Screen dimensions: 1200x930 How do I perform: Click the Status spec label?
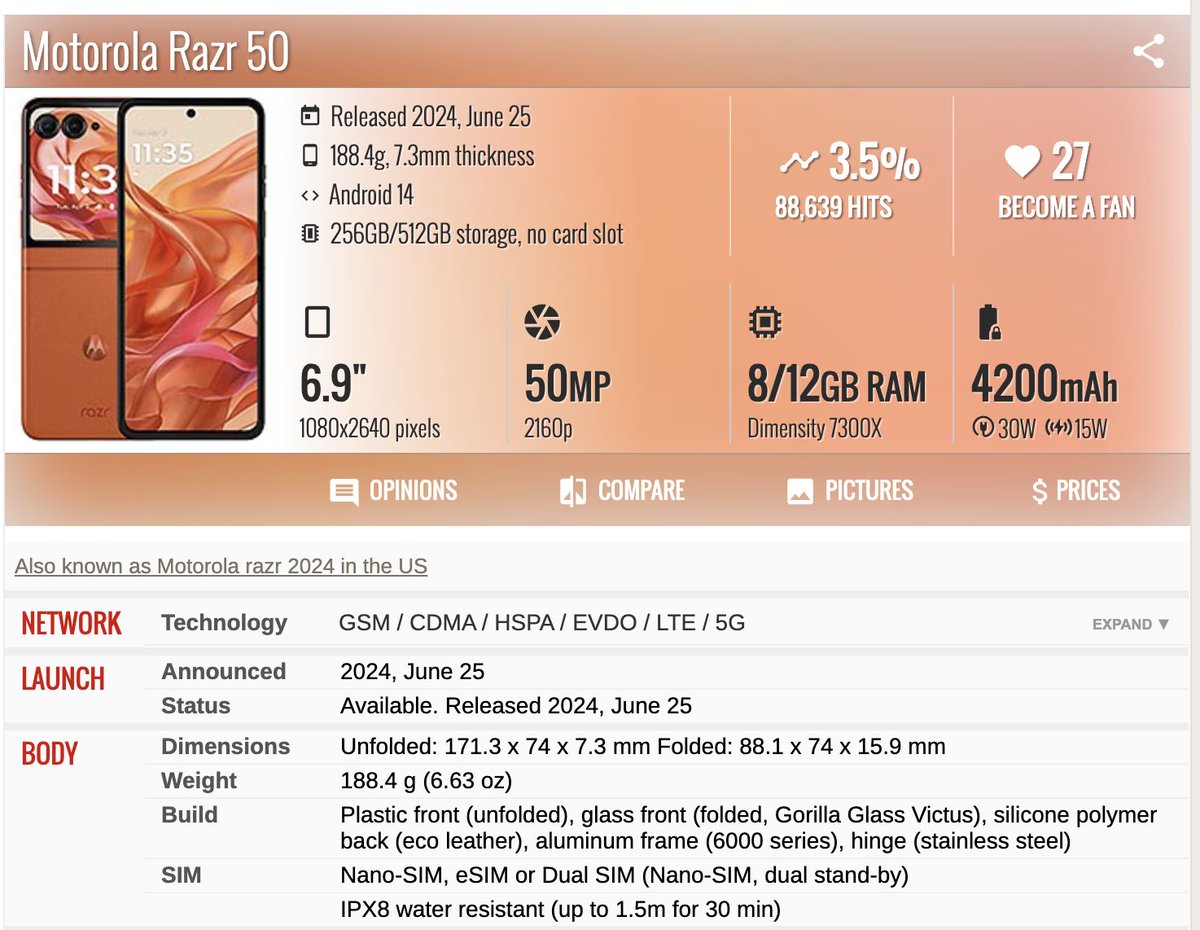tap(196, 706)
